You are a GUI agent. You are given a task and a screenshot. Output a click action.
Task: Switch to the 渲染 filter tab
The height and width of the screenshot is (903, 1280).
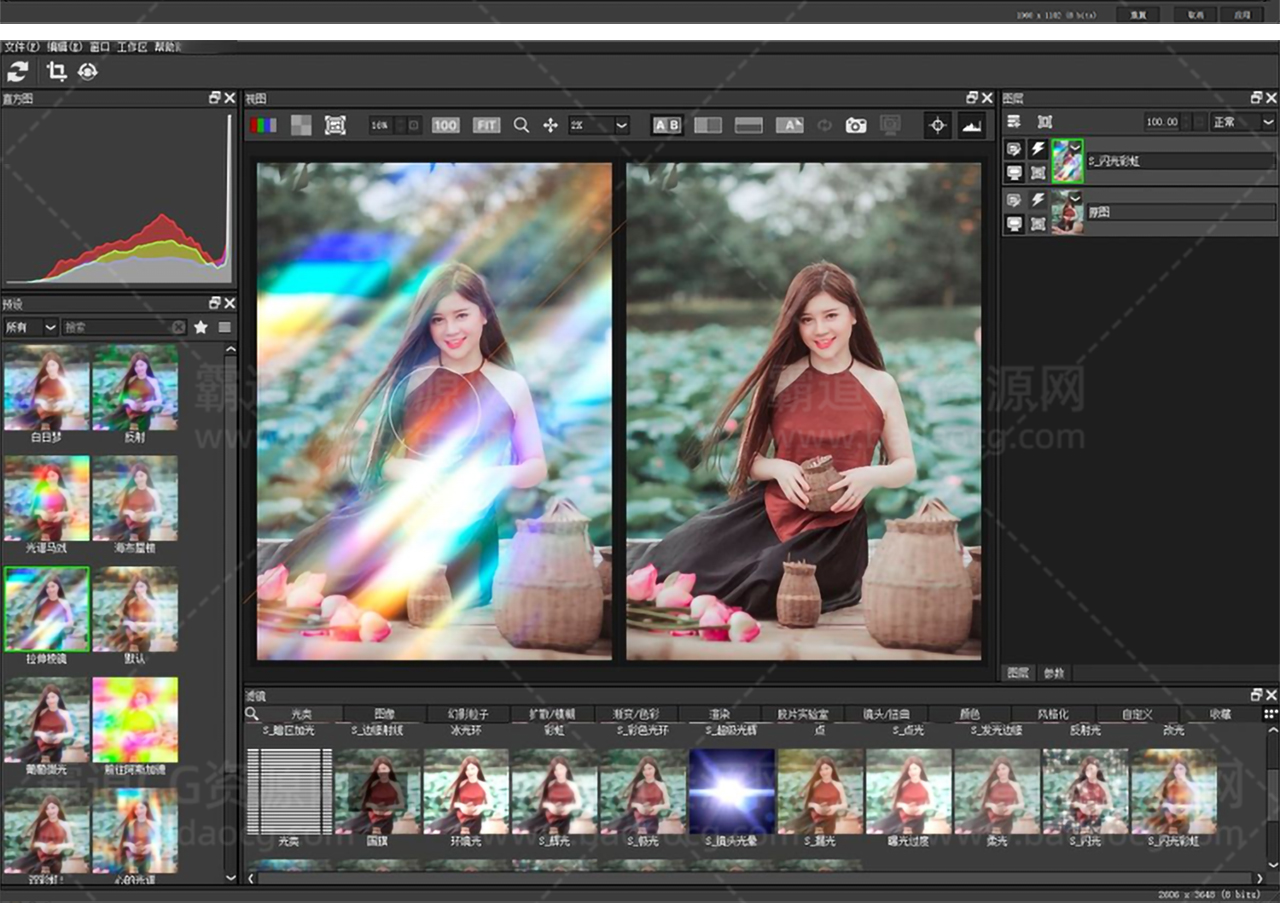(719, 714)
